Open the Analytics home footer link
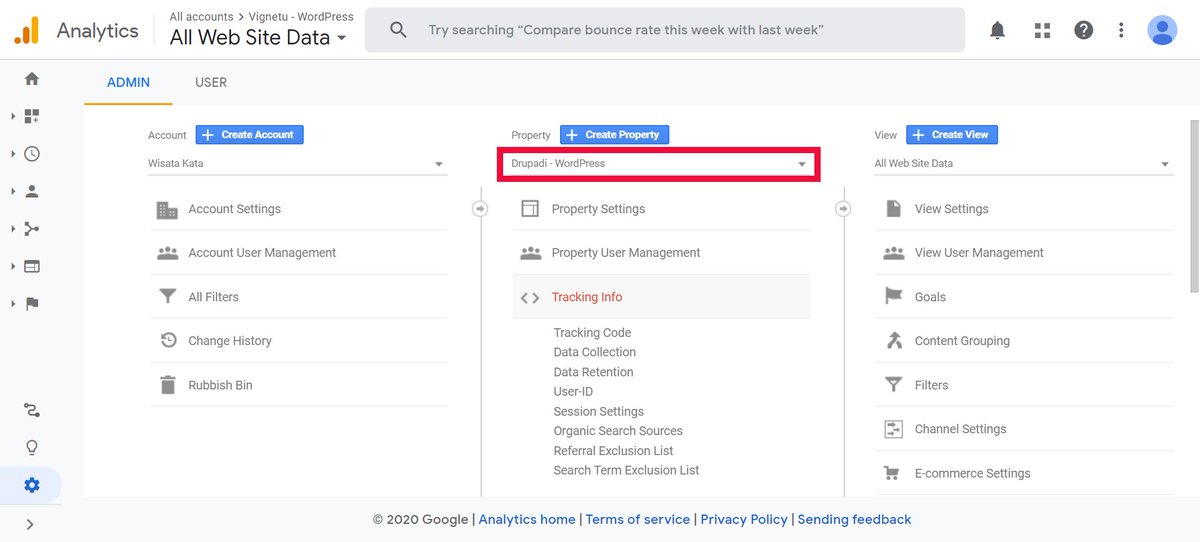The height and width of the screenshot is (542, 1200). (527, 519)
